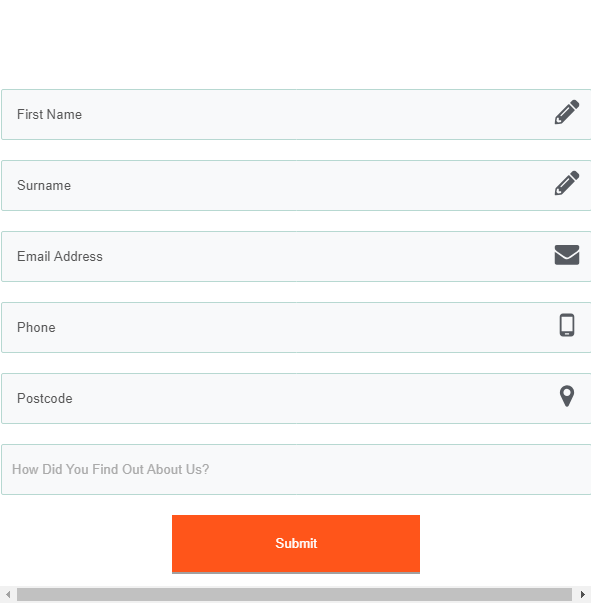Click the mobile phone icon in Phone field
This screenshot has height=603, width=591.
tap(567, 325)
